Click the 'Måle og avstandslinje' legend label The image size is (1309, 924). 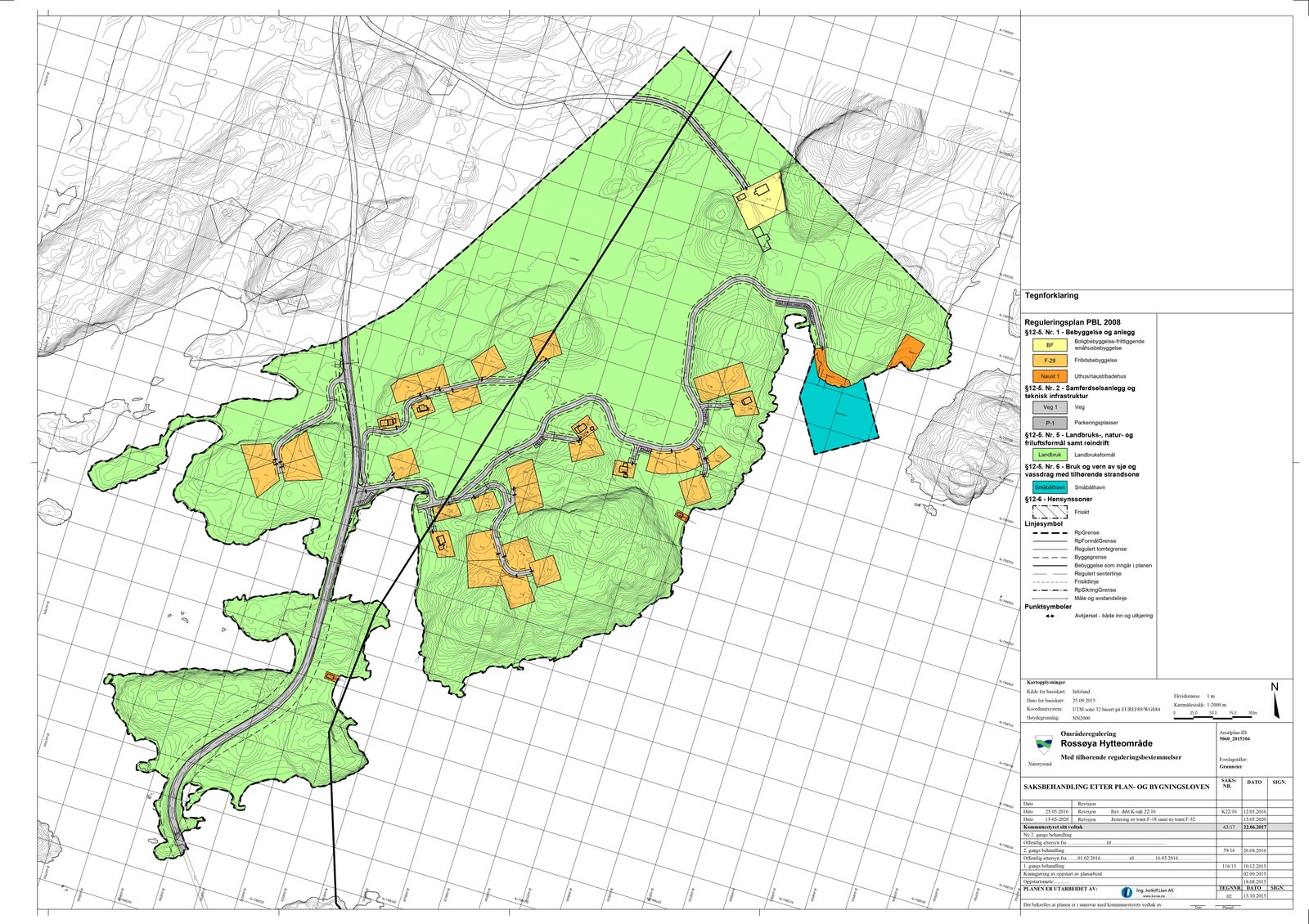pyautogui.click(x=1100, y=599)
